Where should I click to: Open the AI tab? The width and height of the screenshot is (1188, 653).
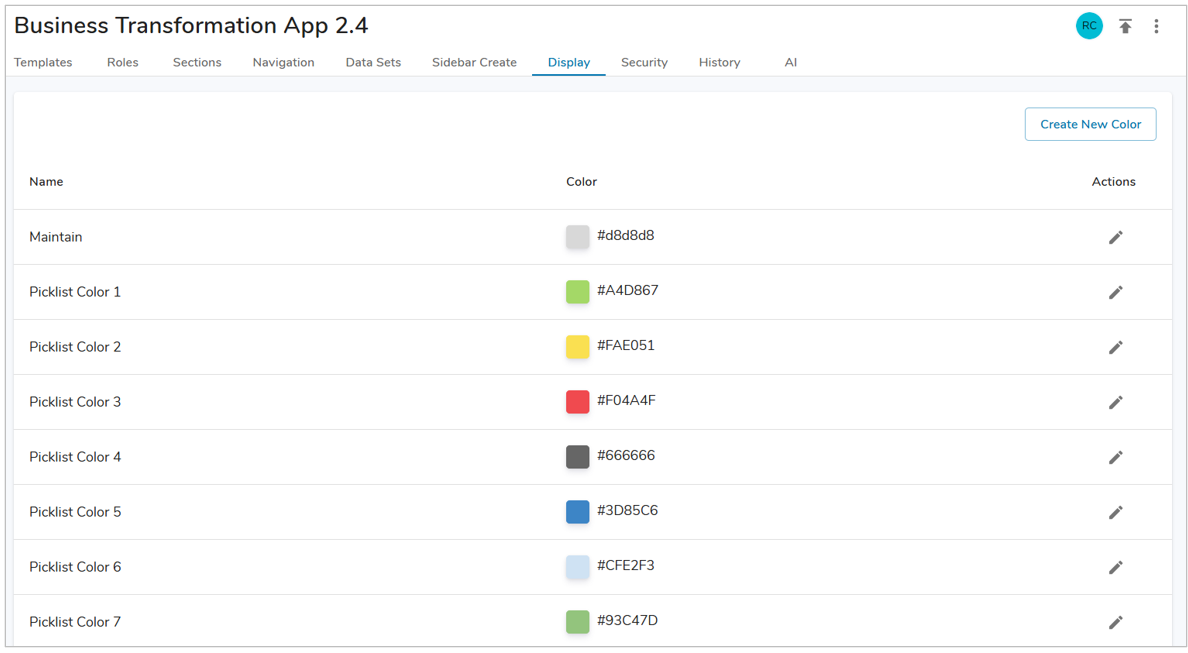coord(790,62)
